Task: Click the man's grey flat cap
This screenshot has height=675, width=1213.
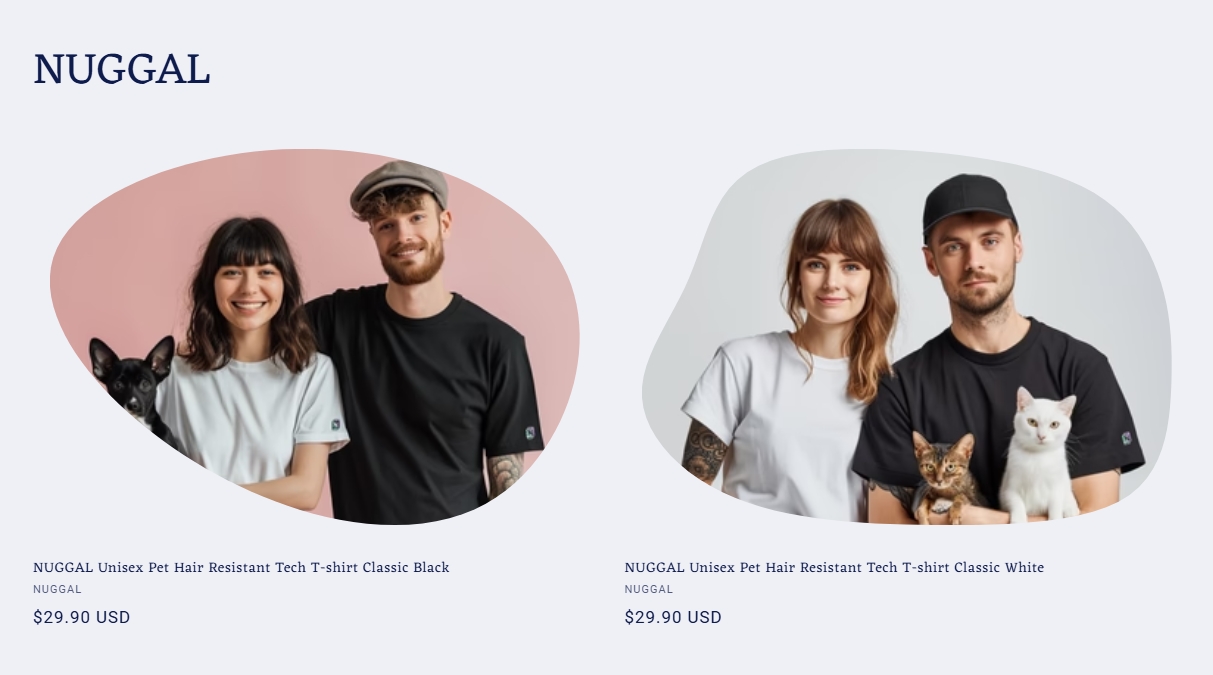Action: coord(398,184)
